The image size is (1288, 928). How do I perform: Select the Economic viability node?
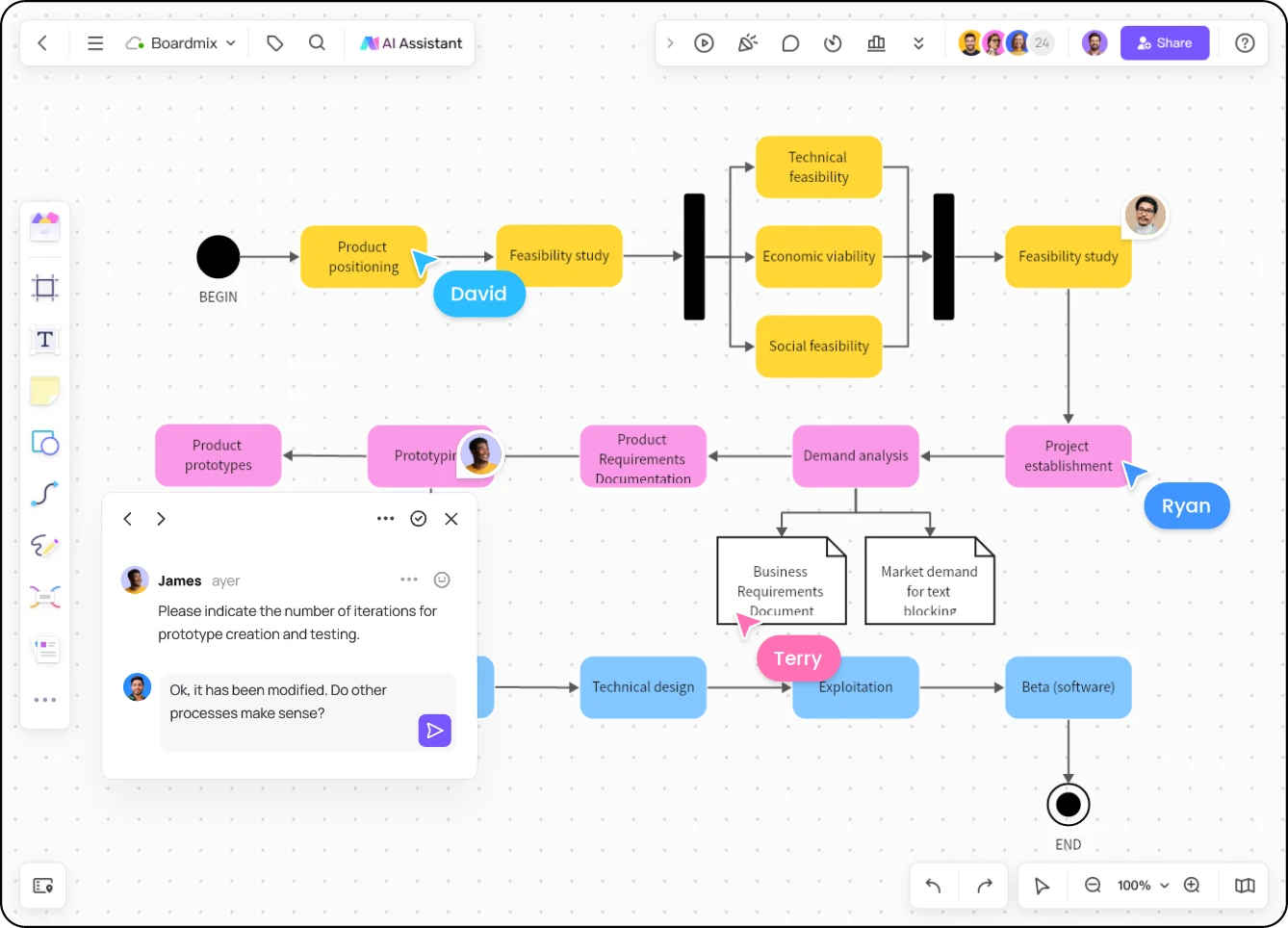pos(819,257)
